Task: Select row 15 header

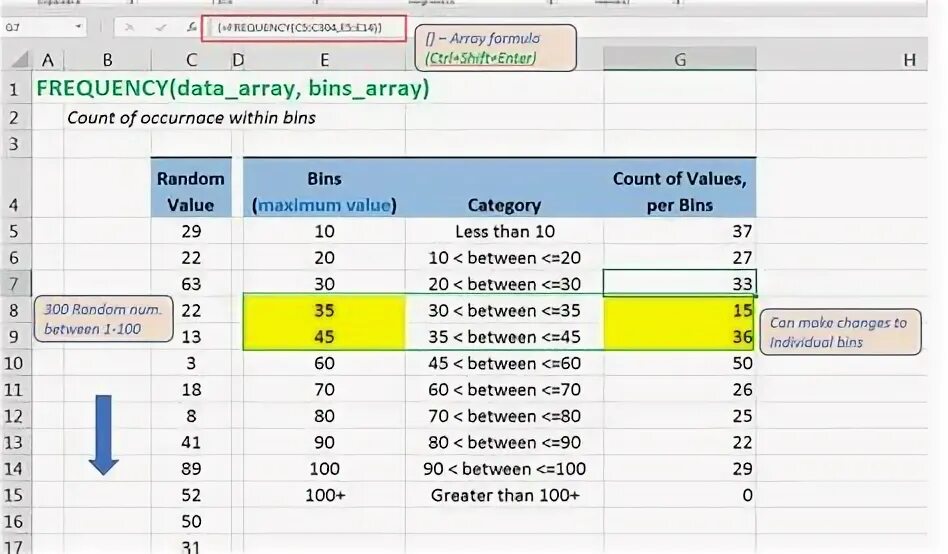Action: [15, 495]
